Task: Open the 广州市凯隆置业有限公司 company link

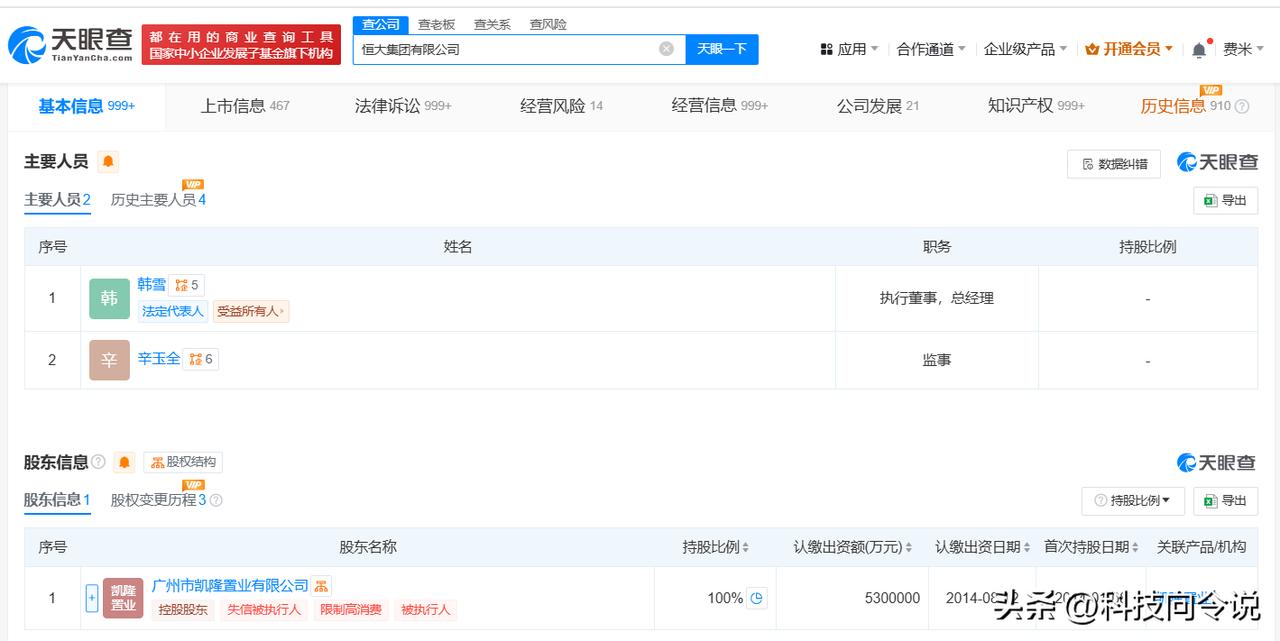Action: tap(230, 586)
